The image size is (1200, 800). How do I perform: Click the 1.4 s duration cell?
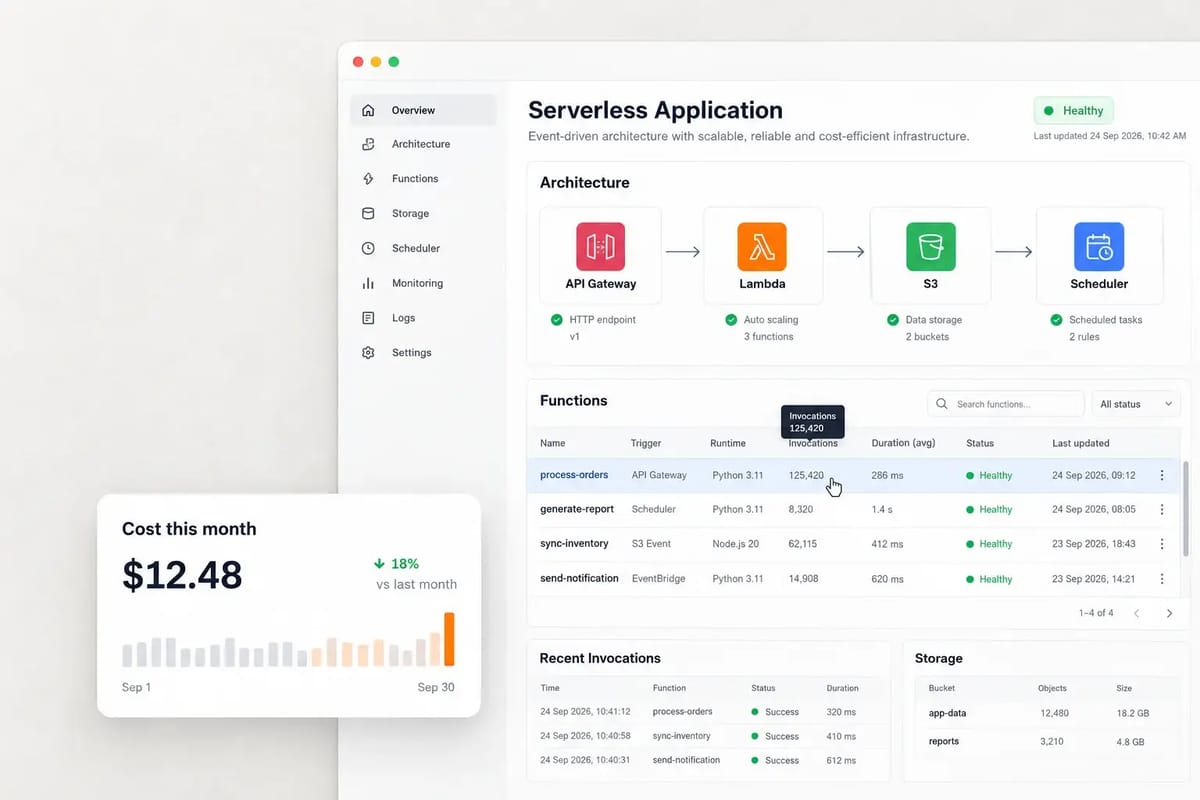(884, 510)
